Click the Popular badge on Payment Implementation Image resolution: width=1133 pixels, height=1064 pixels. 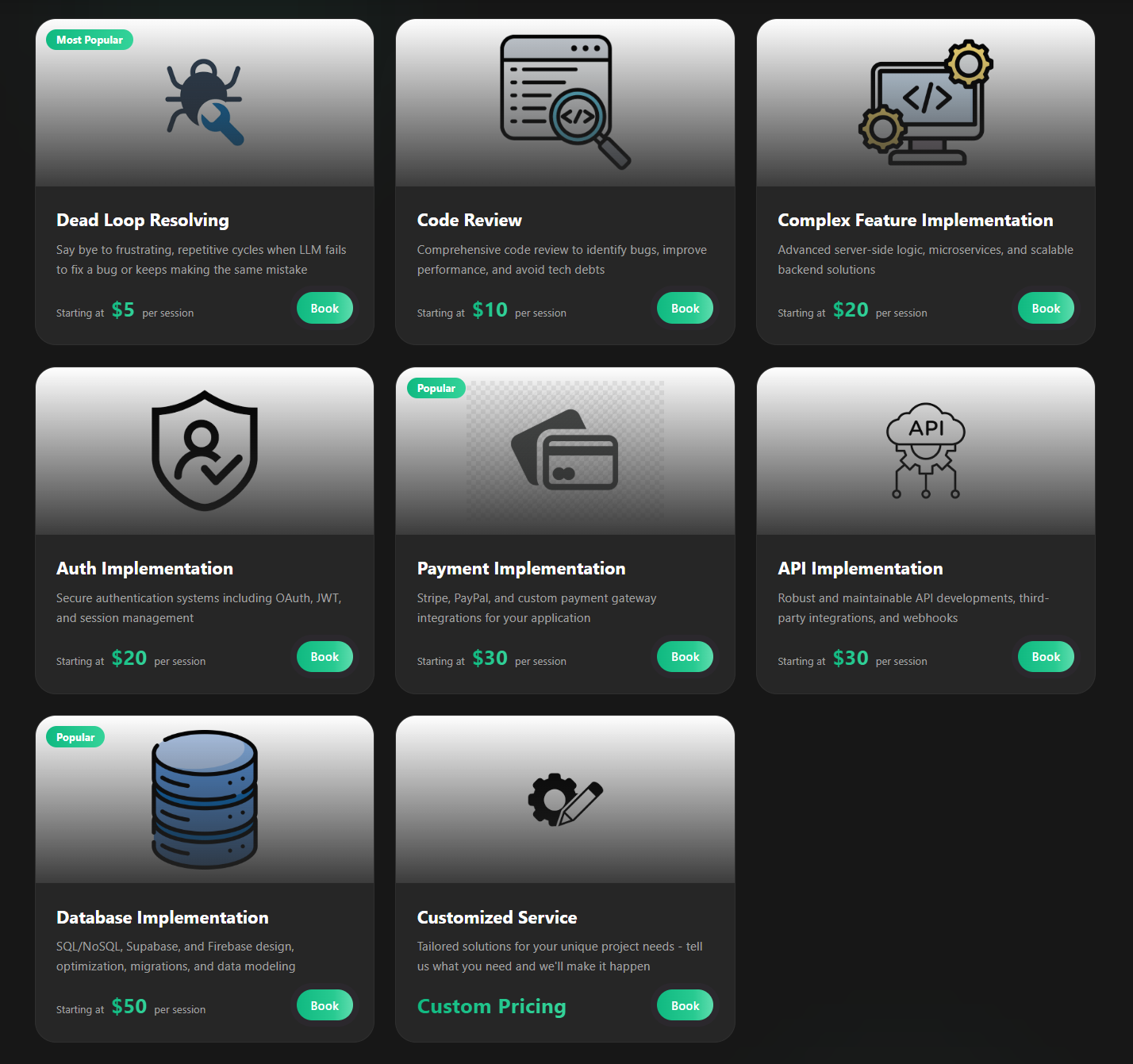click(436, 388)
